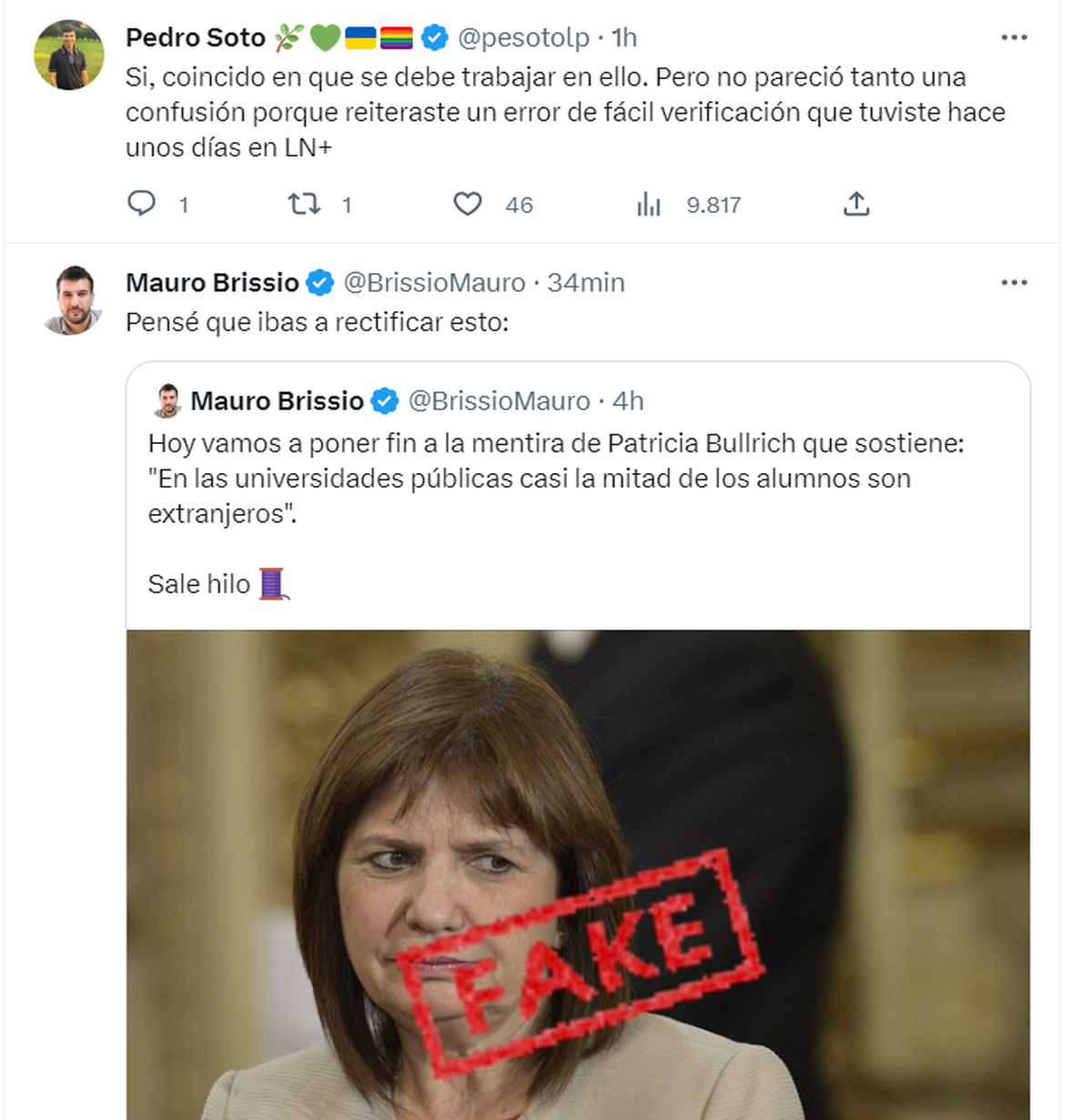Open more options for Pedro Soto's tweet
The width and height of the screenshot is (1092, 1120).
[1014, 37]
